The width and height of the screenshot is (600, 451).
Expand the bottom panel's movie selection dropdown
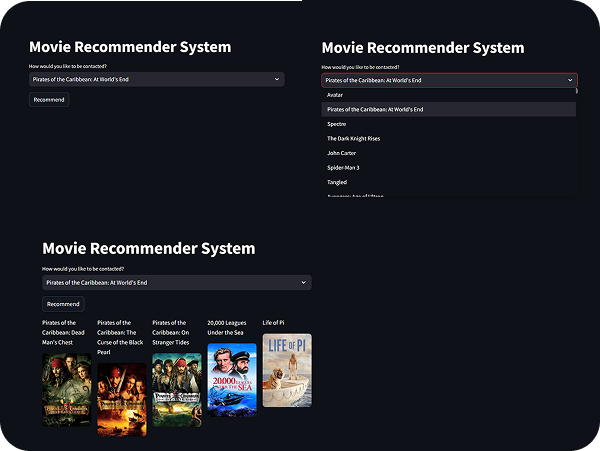pyautogui.click(x=177, y=283)
